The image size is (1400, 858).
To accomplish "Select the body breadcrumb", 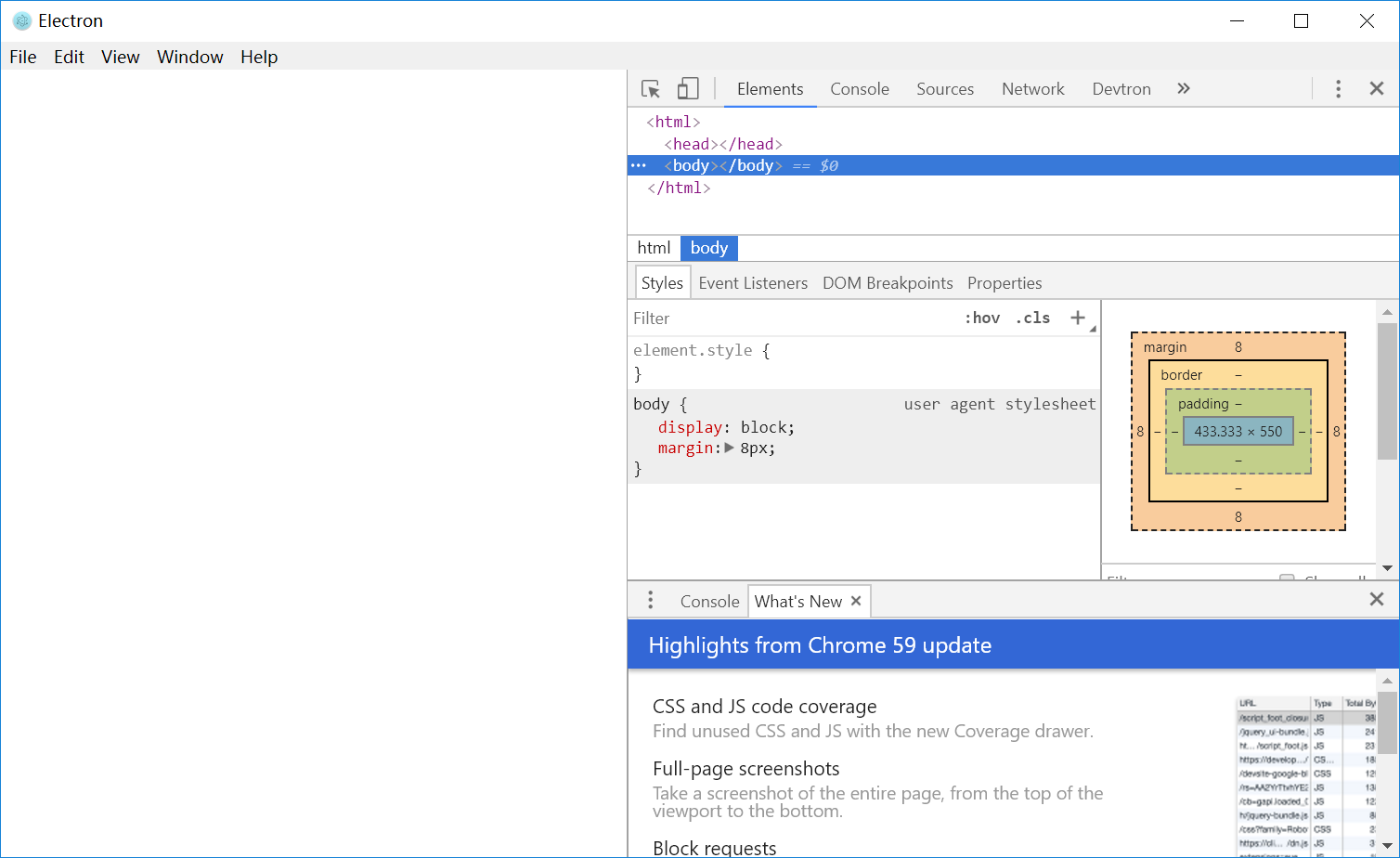I will click(x=709, y=248).
